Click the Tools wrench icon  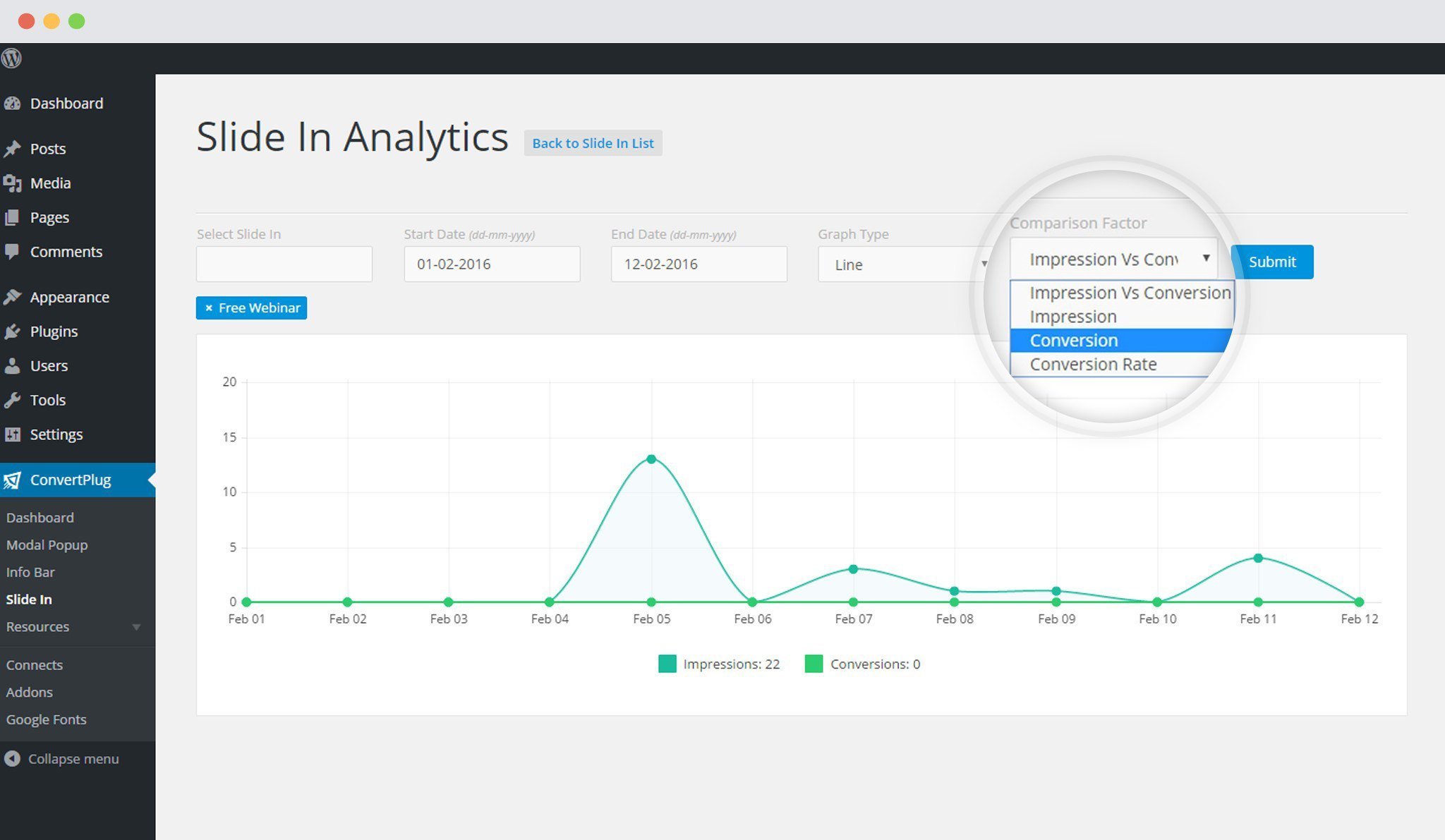[12, 400]
